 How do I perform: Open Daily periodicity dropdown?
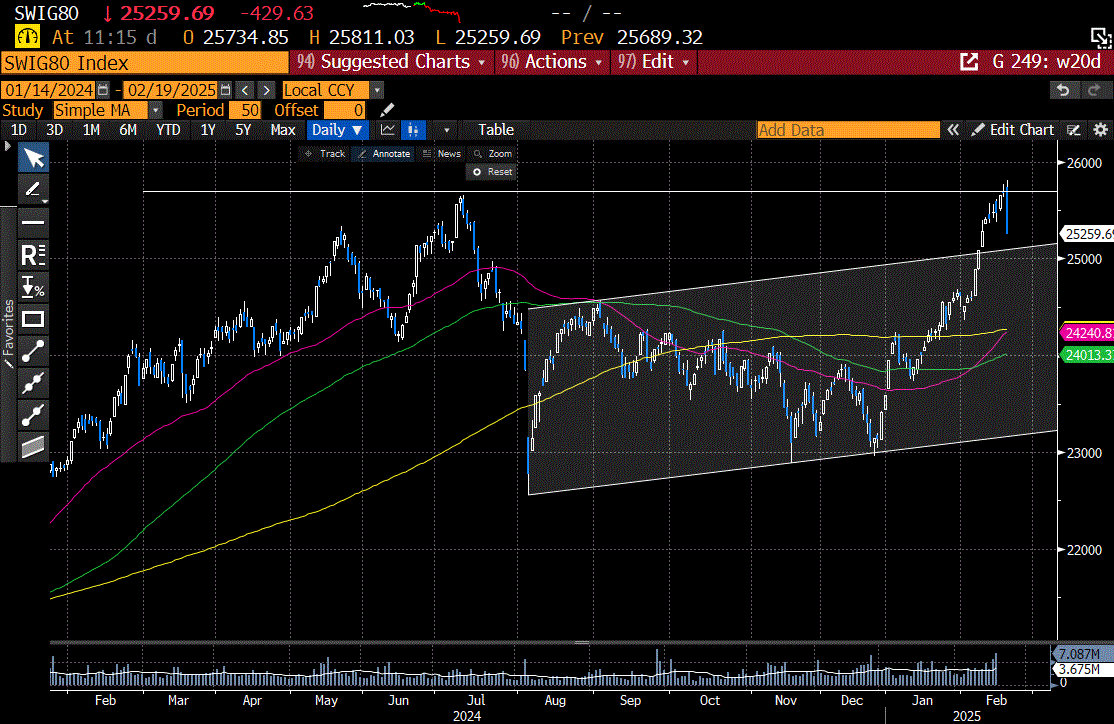pos(337,130)
